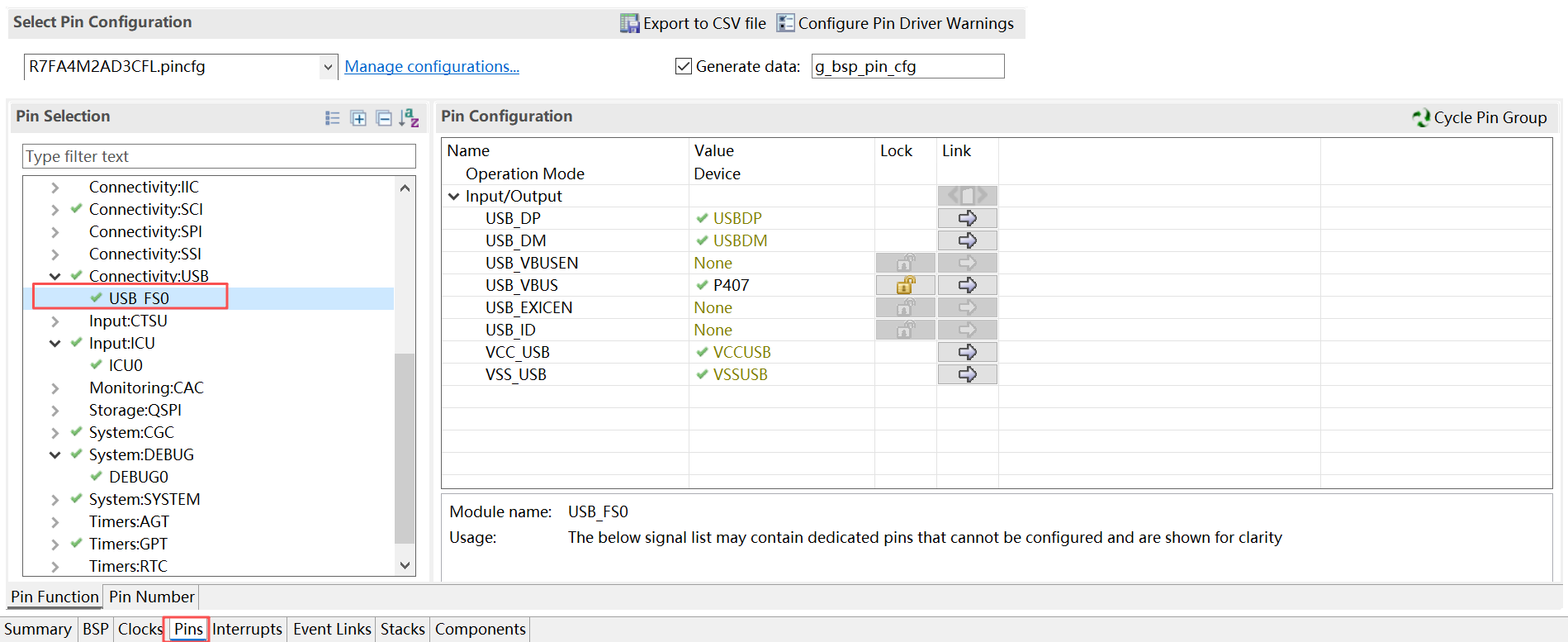1568x642 pixels.
Task: Click the Cycle Pin Group button
Action: point(1480,117)
